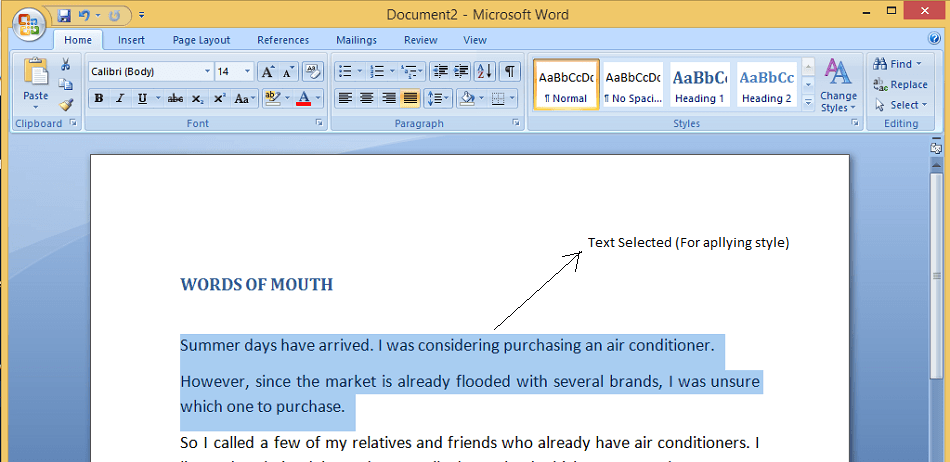Screen dimensions: 950x462
Task: Click the Replace button
Action: pyautogui.click(x=900, y=85)
